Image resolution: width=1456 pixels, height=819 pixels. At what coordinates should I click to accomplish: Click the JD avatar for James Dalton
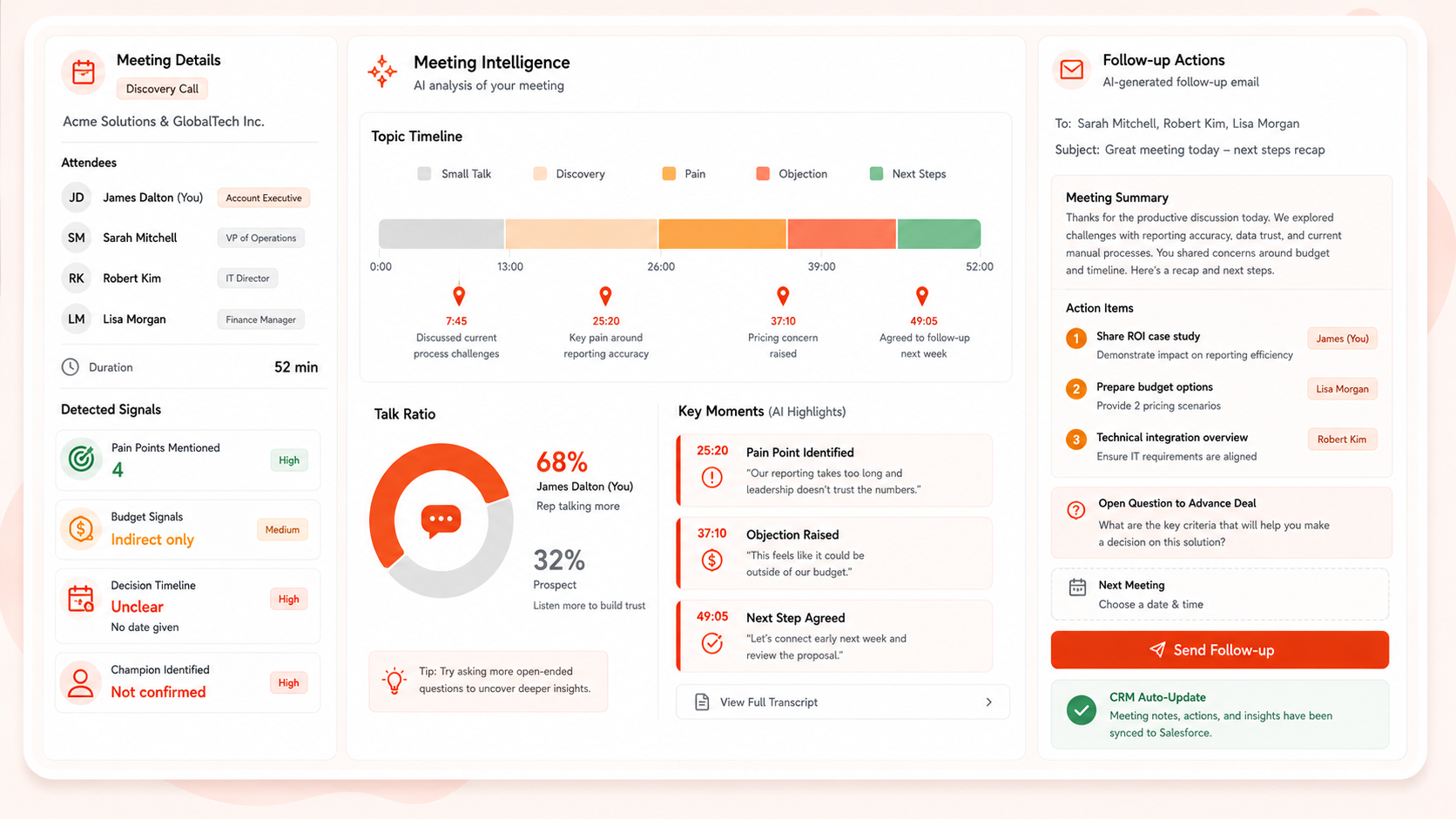click(77, 198)
